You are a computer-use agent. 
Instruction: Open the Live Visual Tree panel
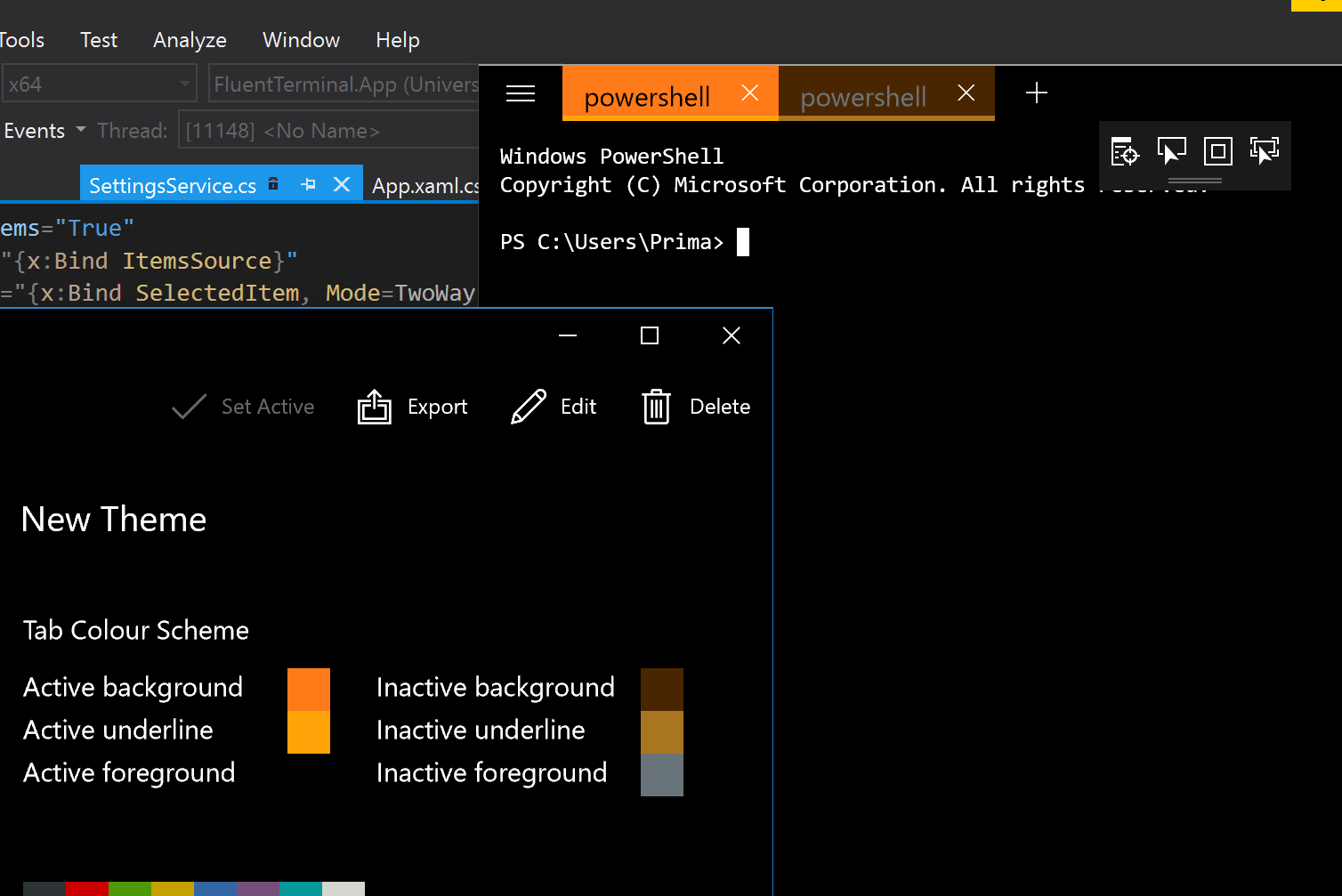click(x=1125, y=151)
